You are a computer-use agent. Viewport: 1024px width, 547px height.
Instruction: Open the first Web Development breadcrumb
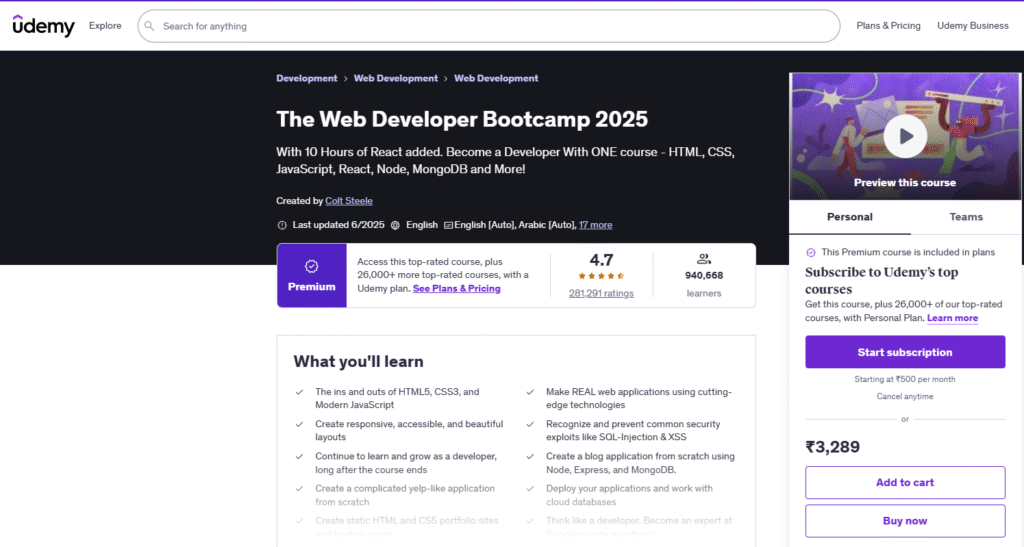tap(396, 78)
